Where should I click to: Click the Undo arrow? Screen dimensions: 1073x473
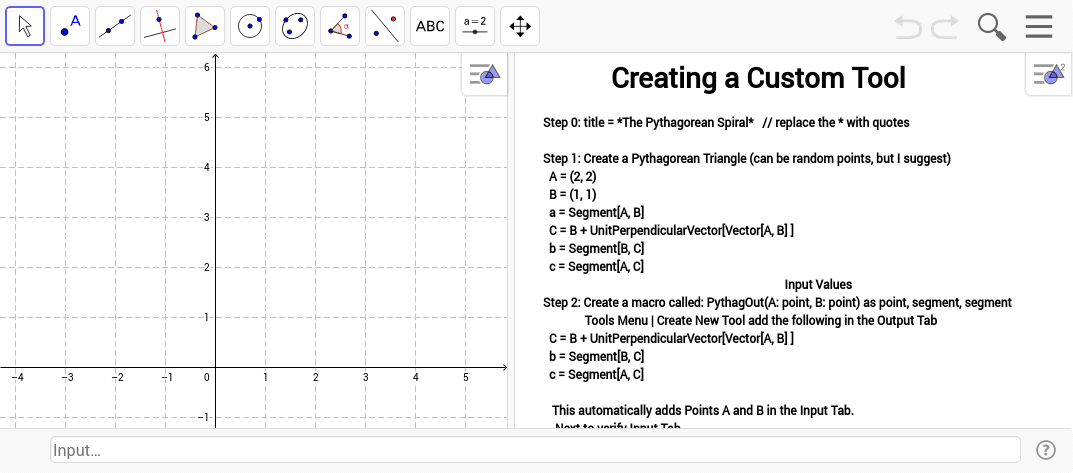[x=908, y=27]
